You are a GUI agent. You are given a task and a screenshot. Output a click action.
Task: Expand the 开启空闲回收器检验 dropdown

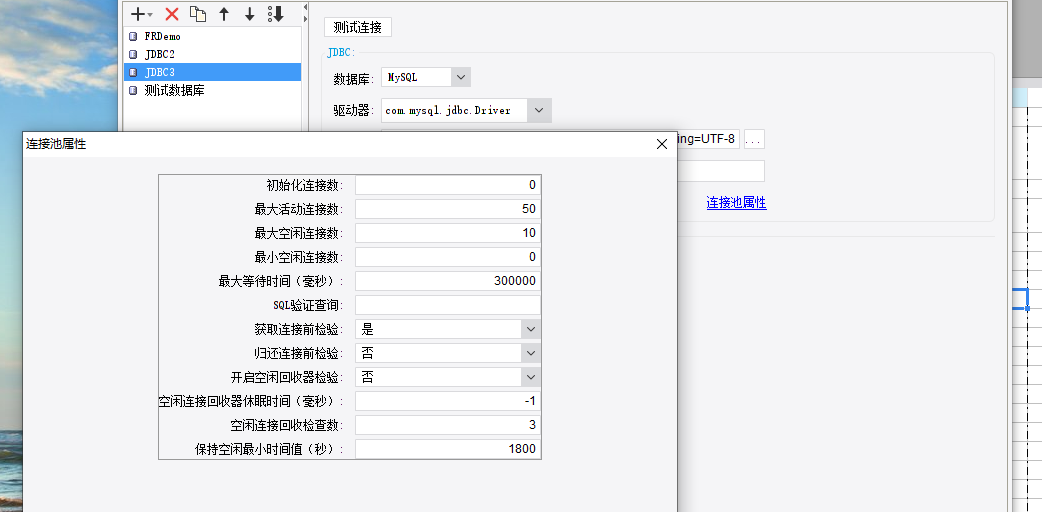[x=530, y=377]
